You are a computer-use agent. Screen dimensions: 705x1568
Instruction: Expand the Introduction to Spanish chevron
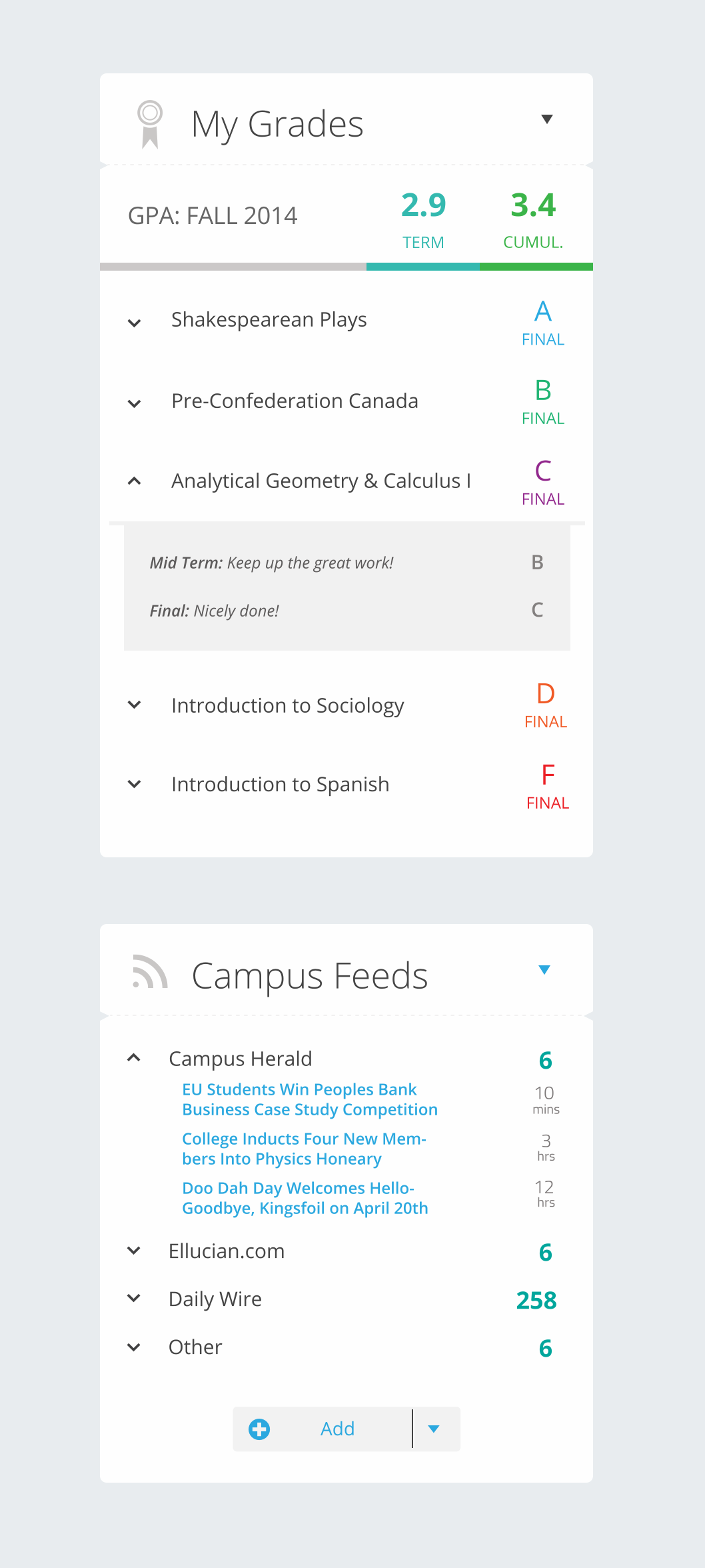[x=135, y=784]
